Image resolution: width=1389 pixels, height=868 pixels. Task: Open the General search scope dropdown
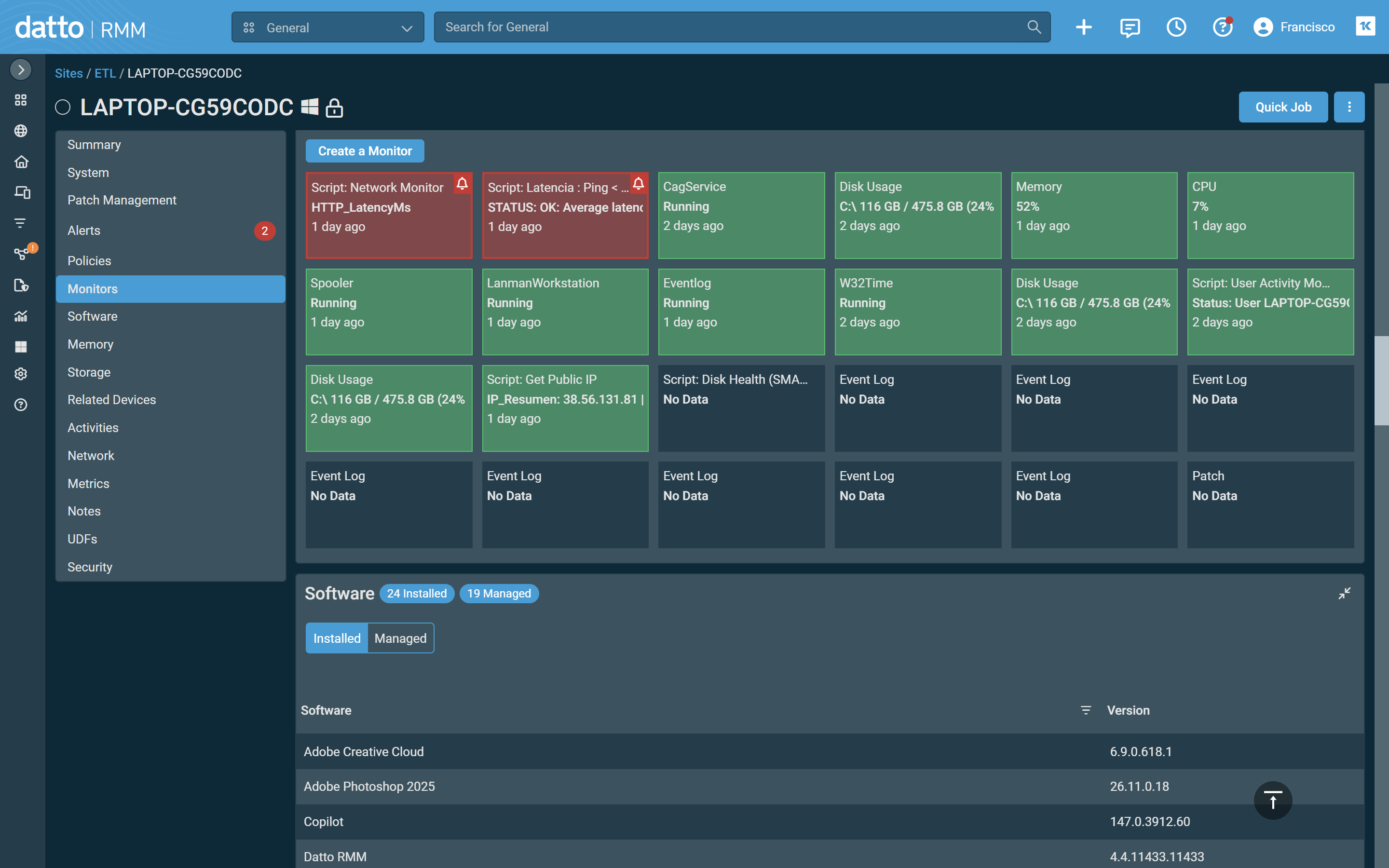[328, 27]
